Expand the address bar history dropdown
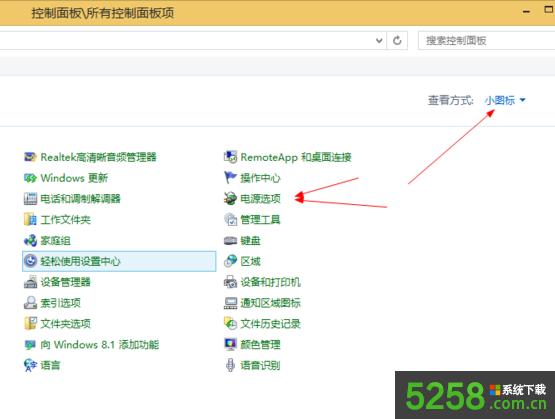 pyautogui.click(x=379, y=41)
